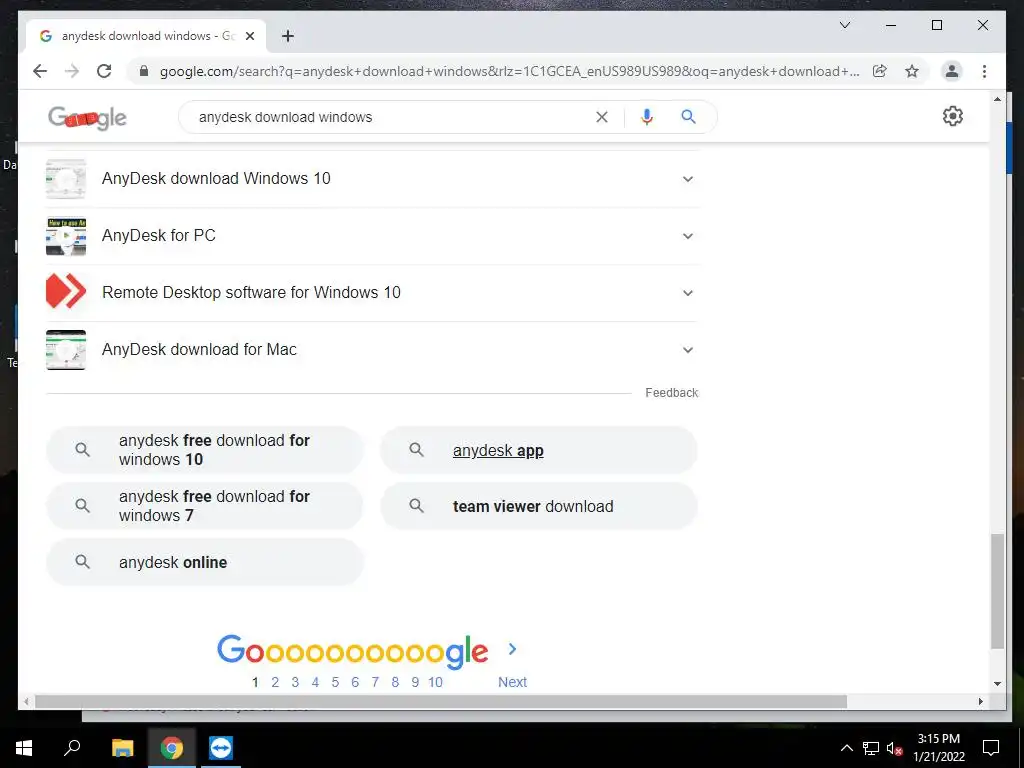The width and height of the screenshot is (1024, 768).
Task: Open Google quick settings gear
Action: (952, 116)
